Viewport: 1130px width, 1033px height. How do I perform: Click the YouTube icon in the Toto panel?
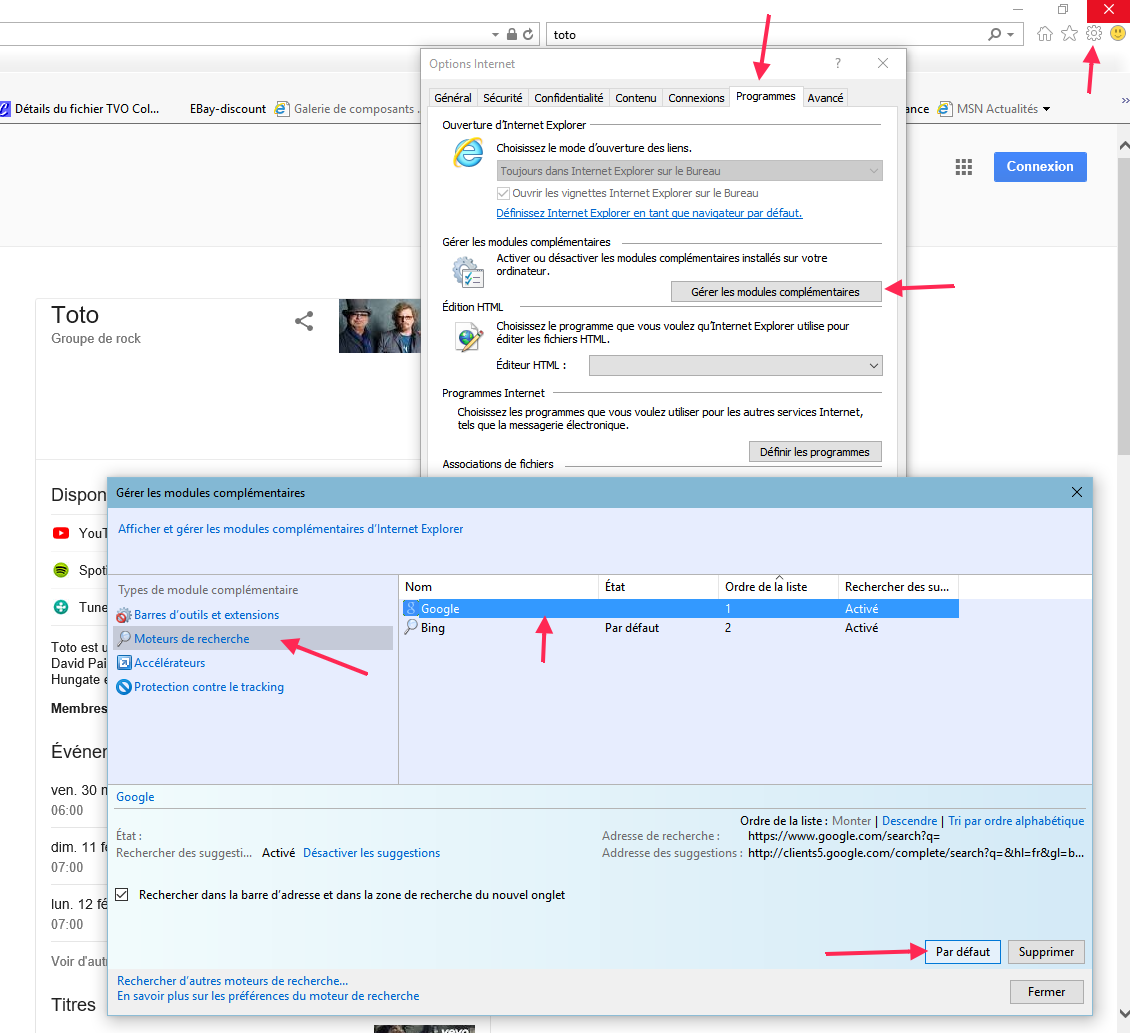(61, 533)
